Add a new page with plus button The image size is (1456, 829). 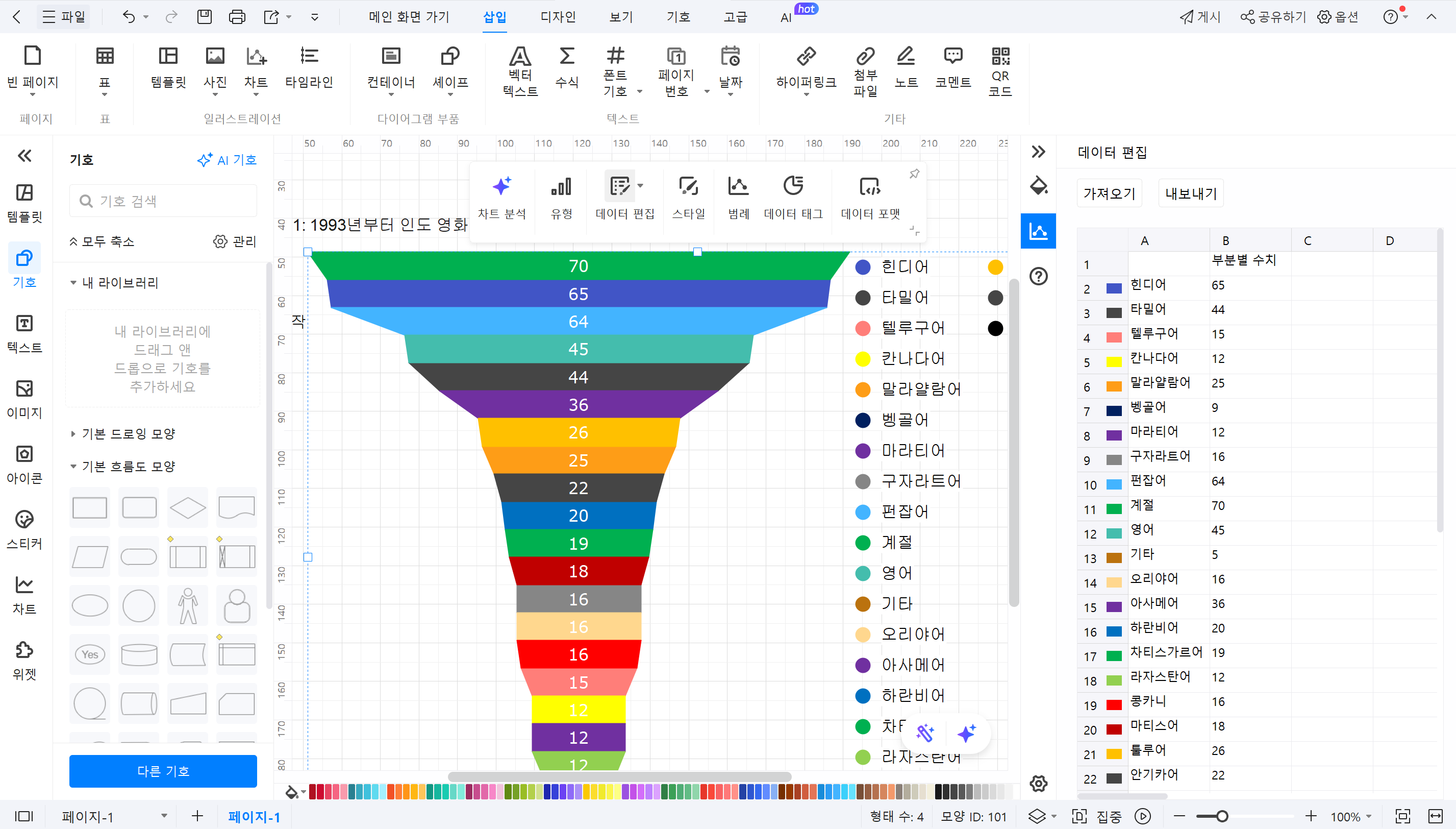tap(197, 816)
